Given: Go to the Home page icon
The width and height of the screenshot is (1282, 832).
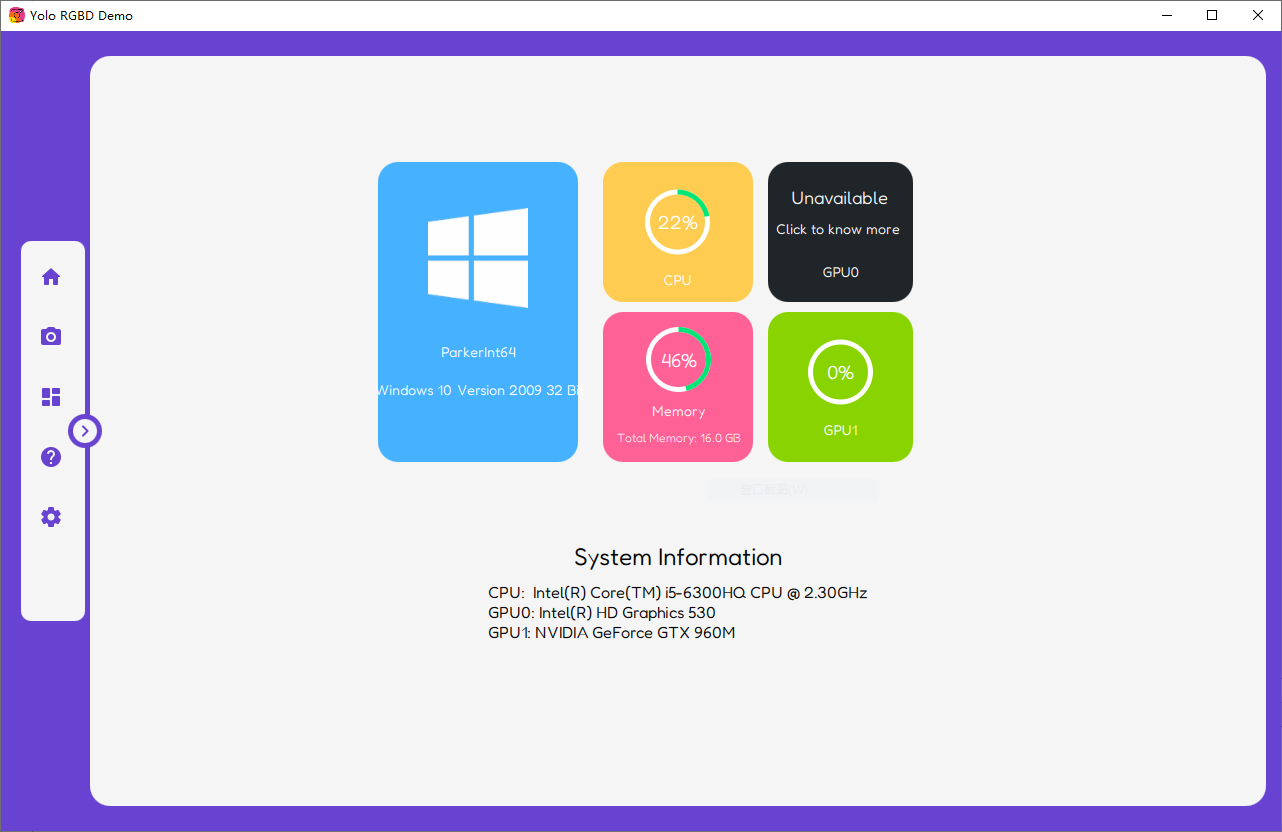Looking at the screenshot, I should coord(51,277).
